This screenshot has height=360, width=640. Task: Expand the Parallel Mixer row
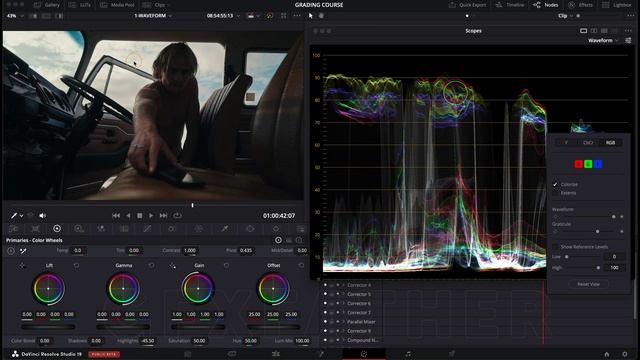click(x=344, y=322)
